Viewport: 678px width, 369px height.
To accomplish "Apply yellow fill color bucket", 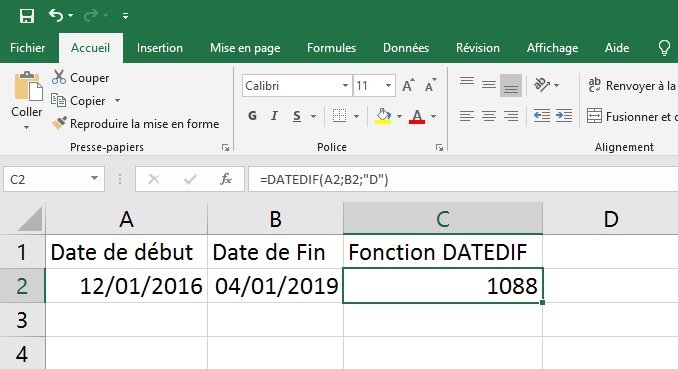I will (x=383, y=116).
